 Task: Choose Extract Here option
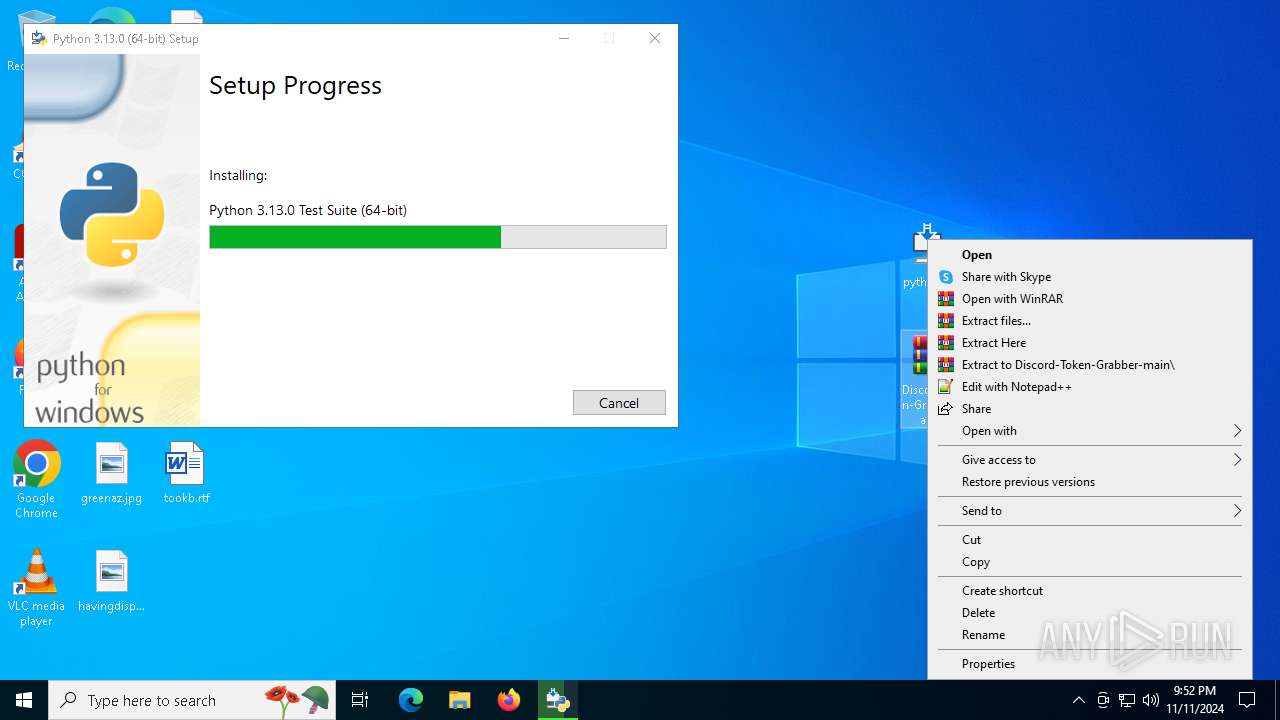[1090, 343]
